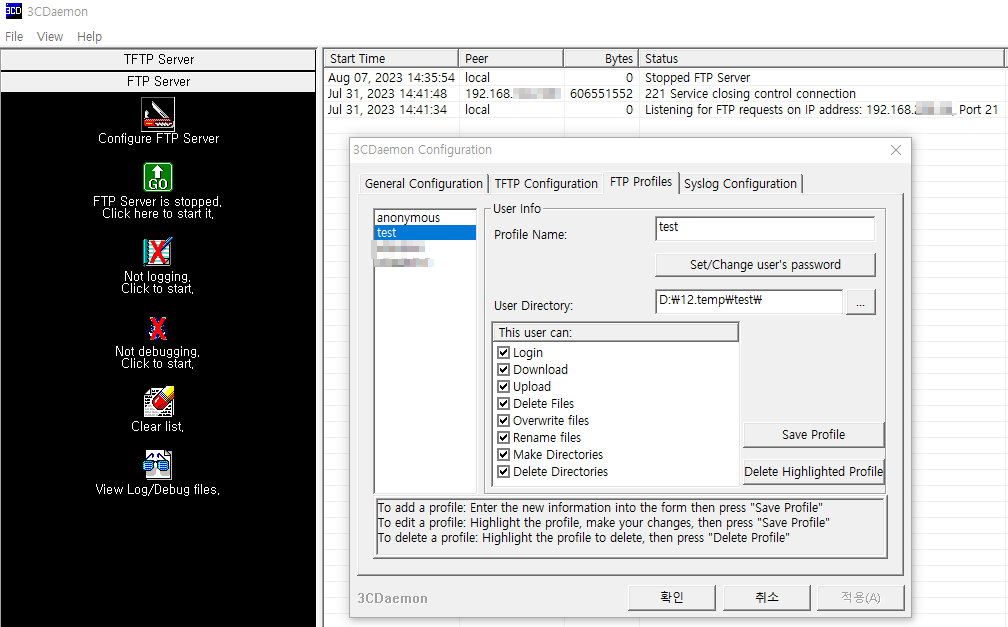Open the View menu
The width and height of the screenshot is (1008, 627).
[x=50, y=37]
